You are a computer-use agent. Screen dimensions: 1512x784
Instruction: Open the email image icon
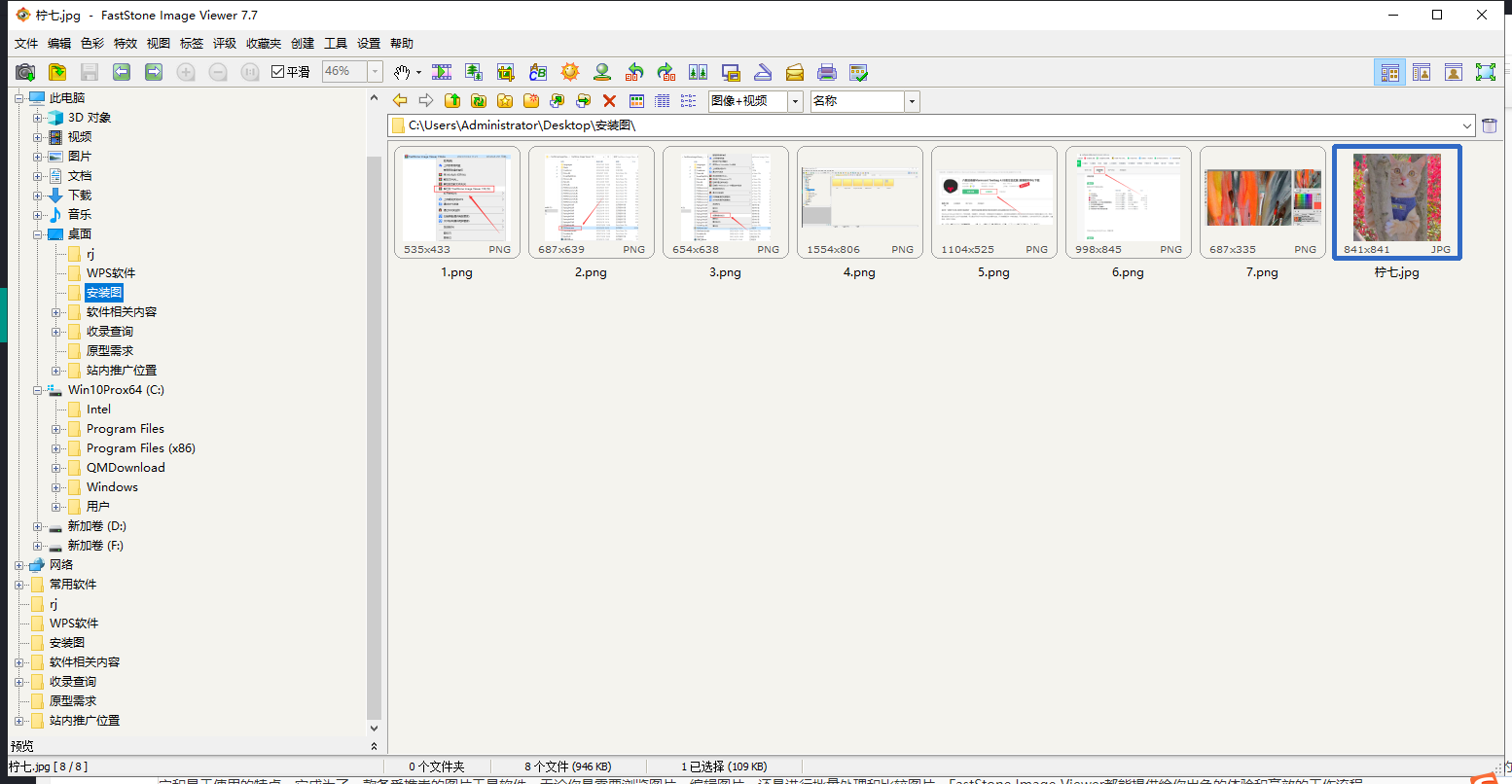tap(795, 71)
